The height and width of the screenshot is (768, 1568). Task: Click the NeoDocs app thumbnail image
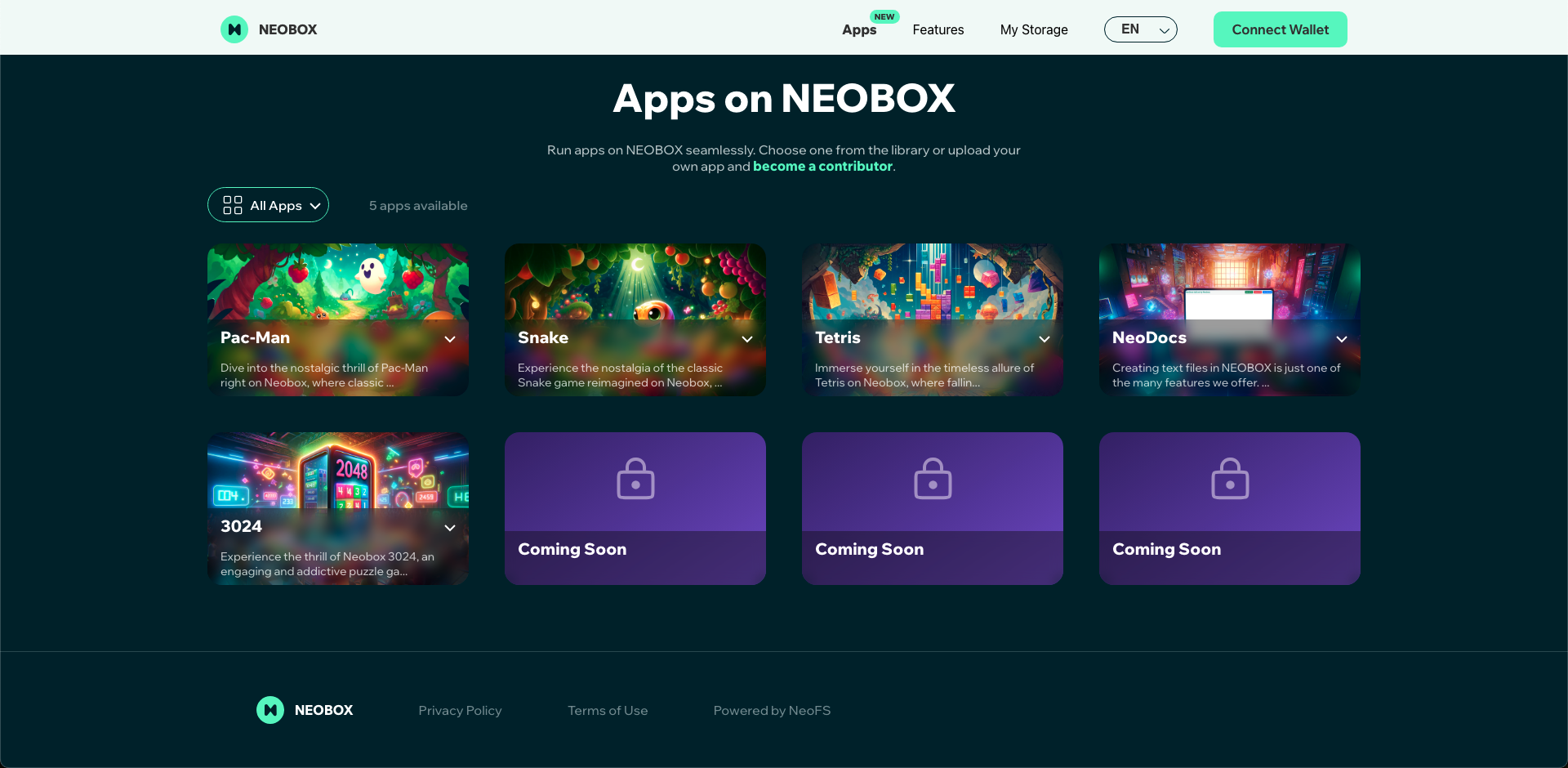pyautogui.click(x=1229, y=282)
